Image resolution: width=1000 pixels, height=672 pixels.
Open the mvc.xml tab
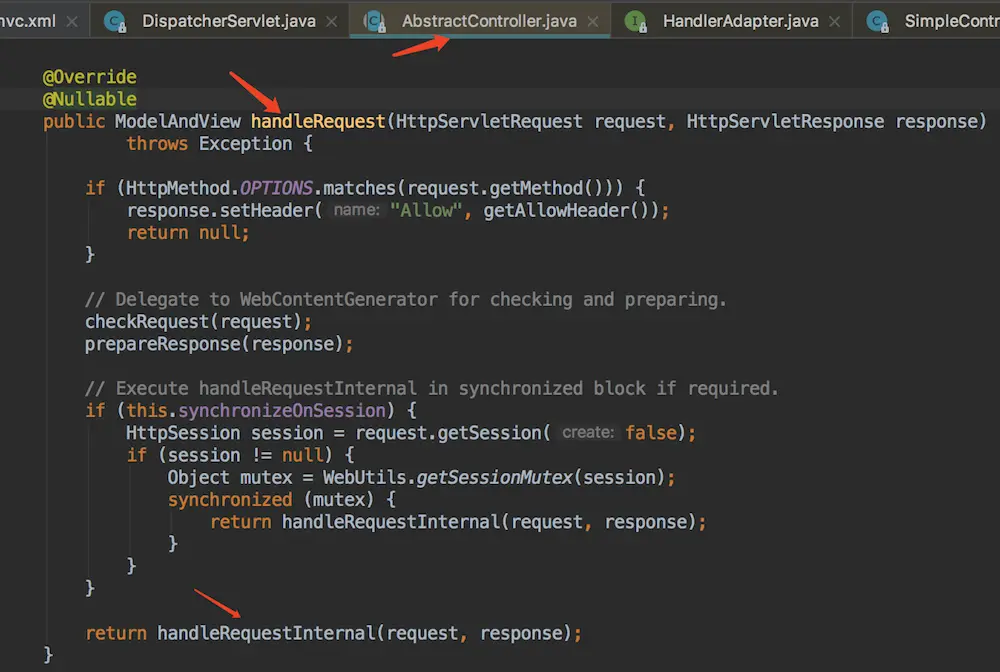pos(25,21)
